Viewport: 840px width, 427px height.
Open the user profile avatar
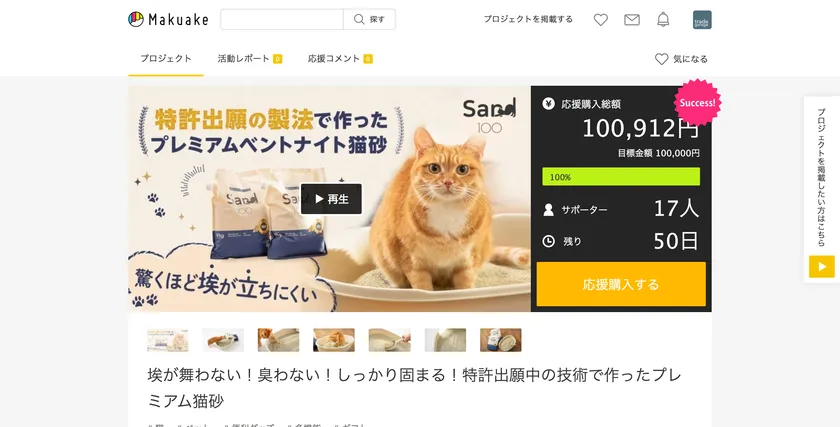pos(702,19)
